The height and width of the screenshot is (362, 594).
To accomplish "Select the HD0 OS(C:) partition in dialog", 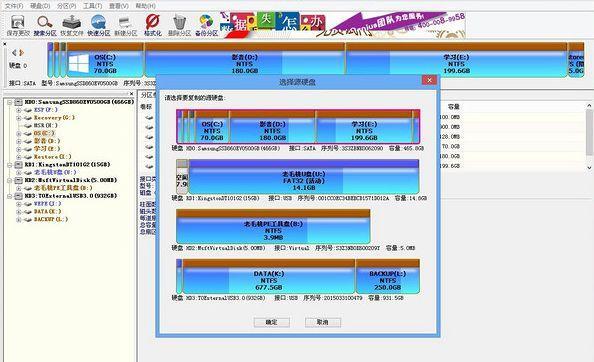I will point(212,127).
